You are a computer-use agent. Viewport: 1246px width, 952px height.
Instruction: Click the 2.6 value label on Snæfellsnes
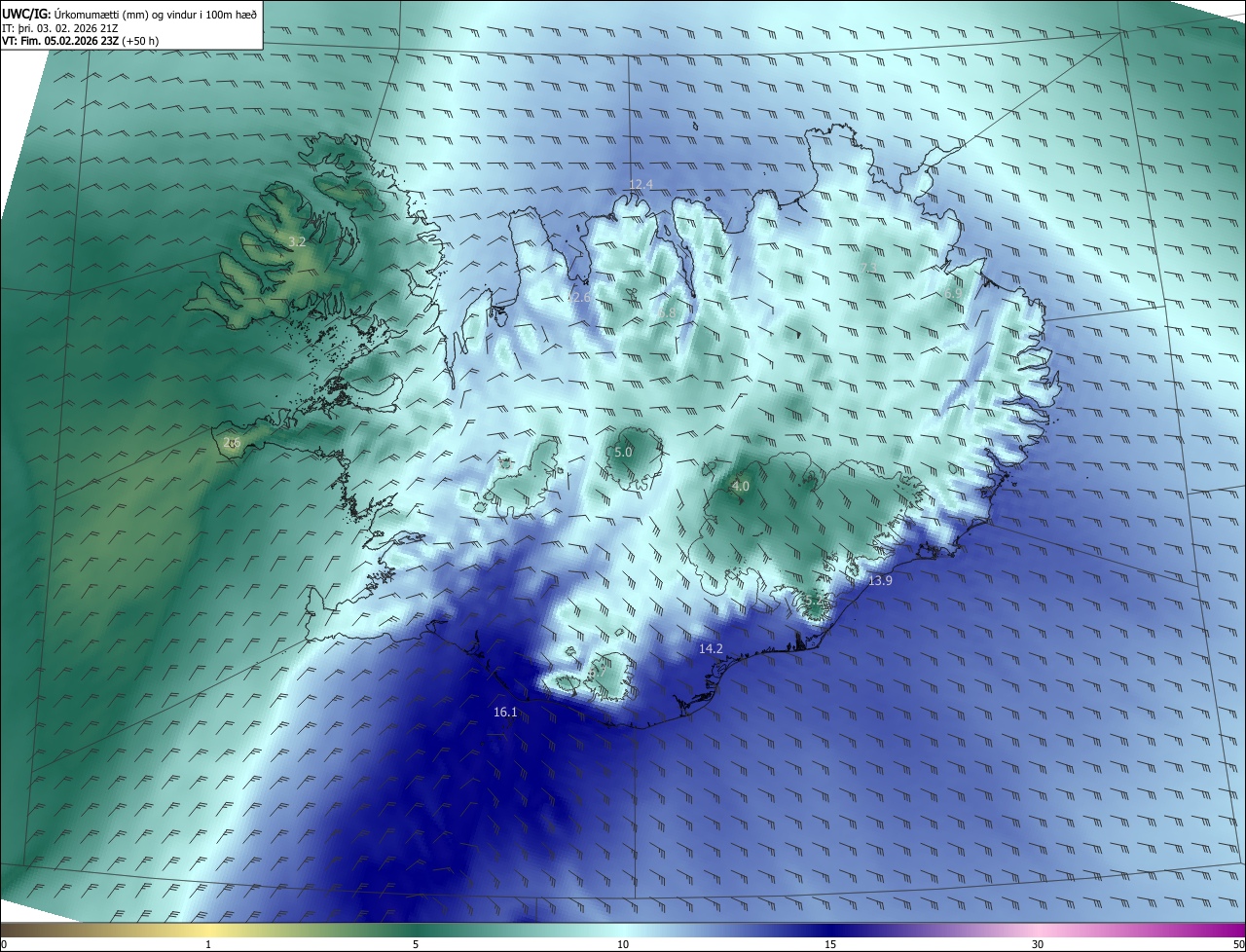tap(232, 443)
